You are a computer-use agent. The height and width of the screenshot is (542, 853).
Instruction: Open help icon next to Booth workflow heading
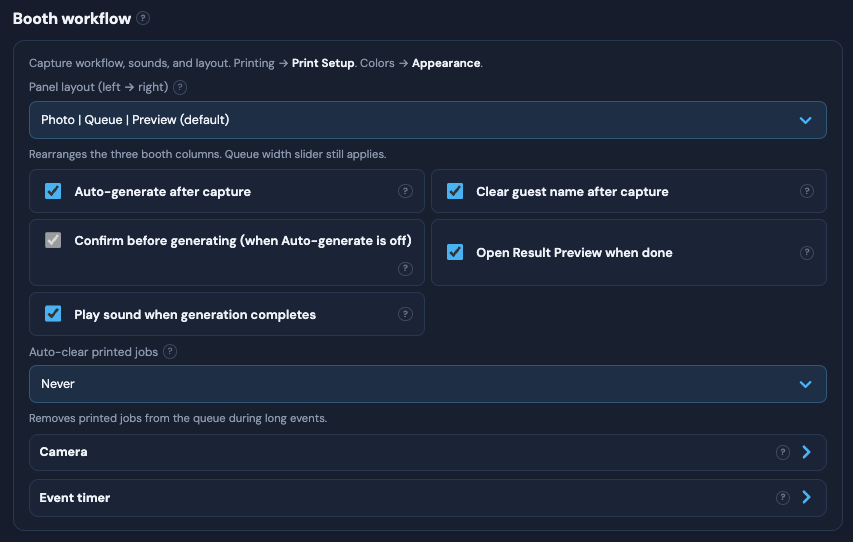[143, 18]
